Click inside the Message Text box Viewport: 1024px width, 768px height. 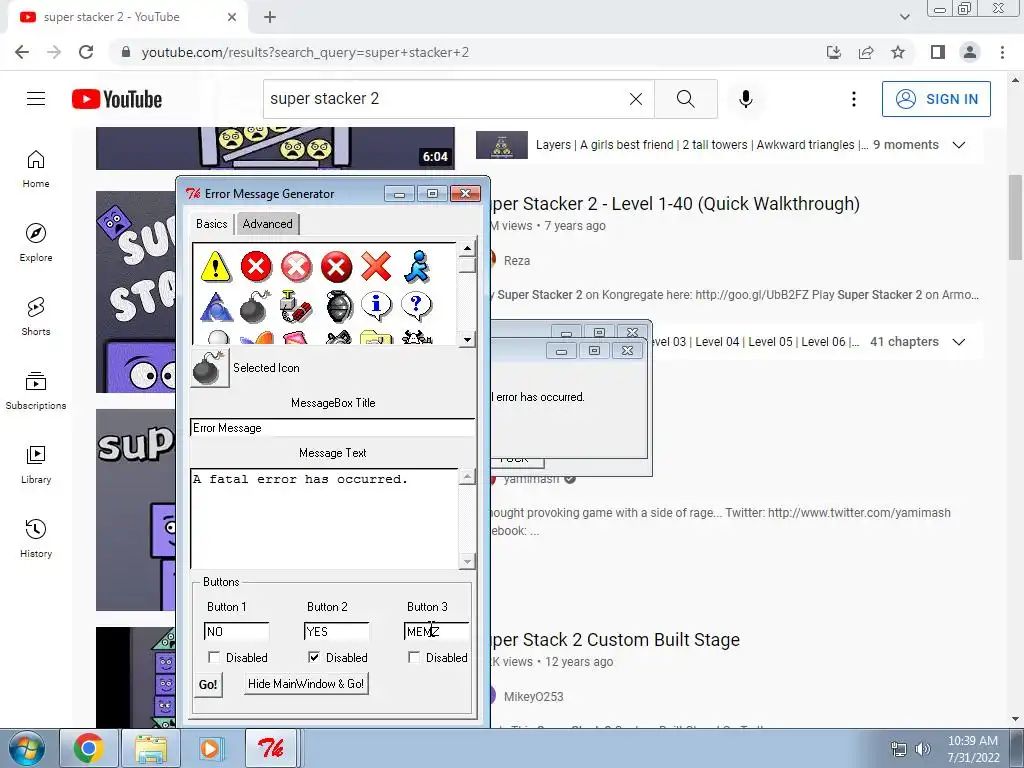[325, 519]
